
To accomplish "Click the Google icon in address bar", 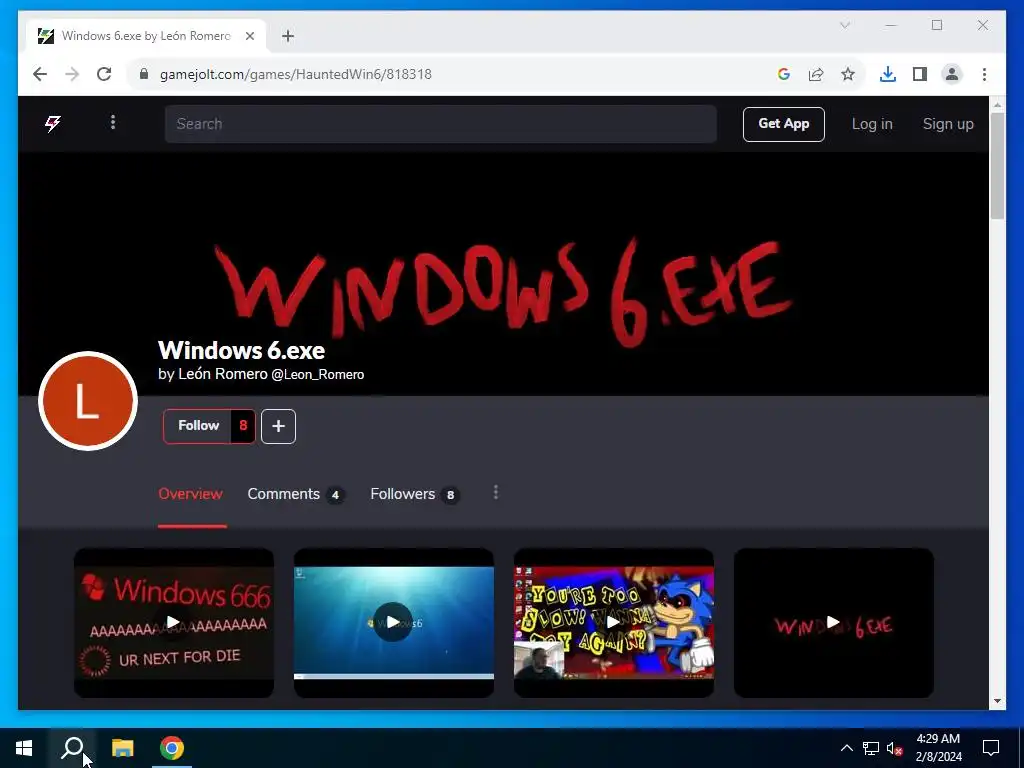I will coord(784,74).
